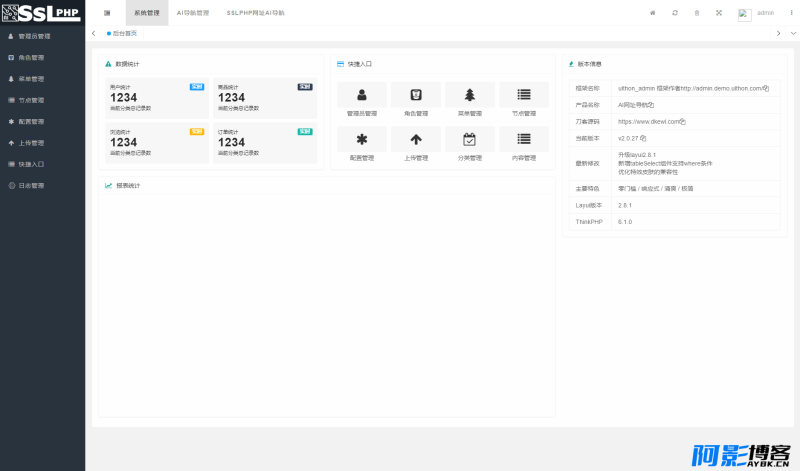The width and height of the screenshot is (800, 471).
Task: Open the 上传管理 arrow icon shortcut
Action: coord(416,139)
